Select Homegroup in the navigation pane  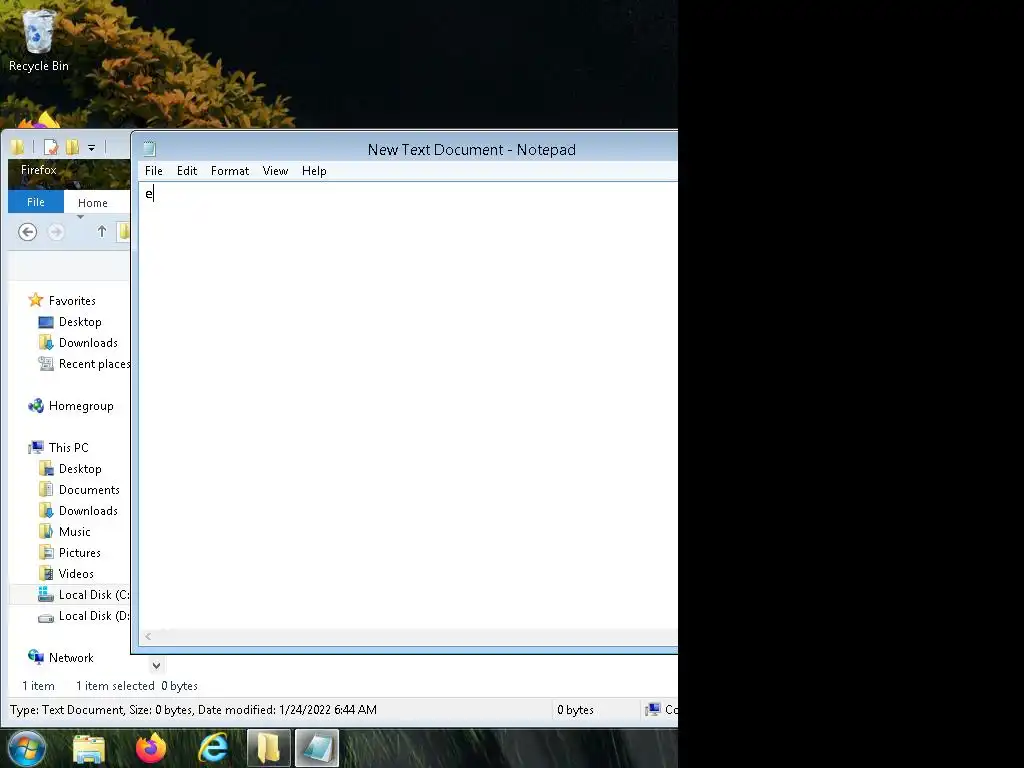click(81, 406)
